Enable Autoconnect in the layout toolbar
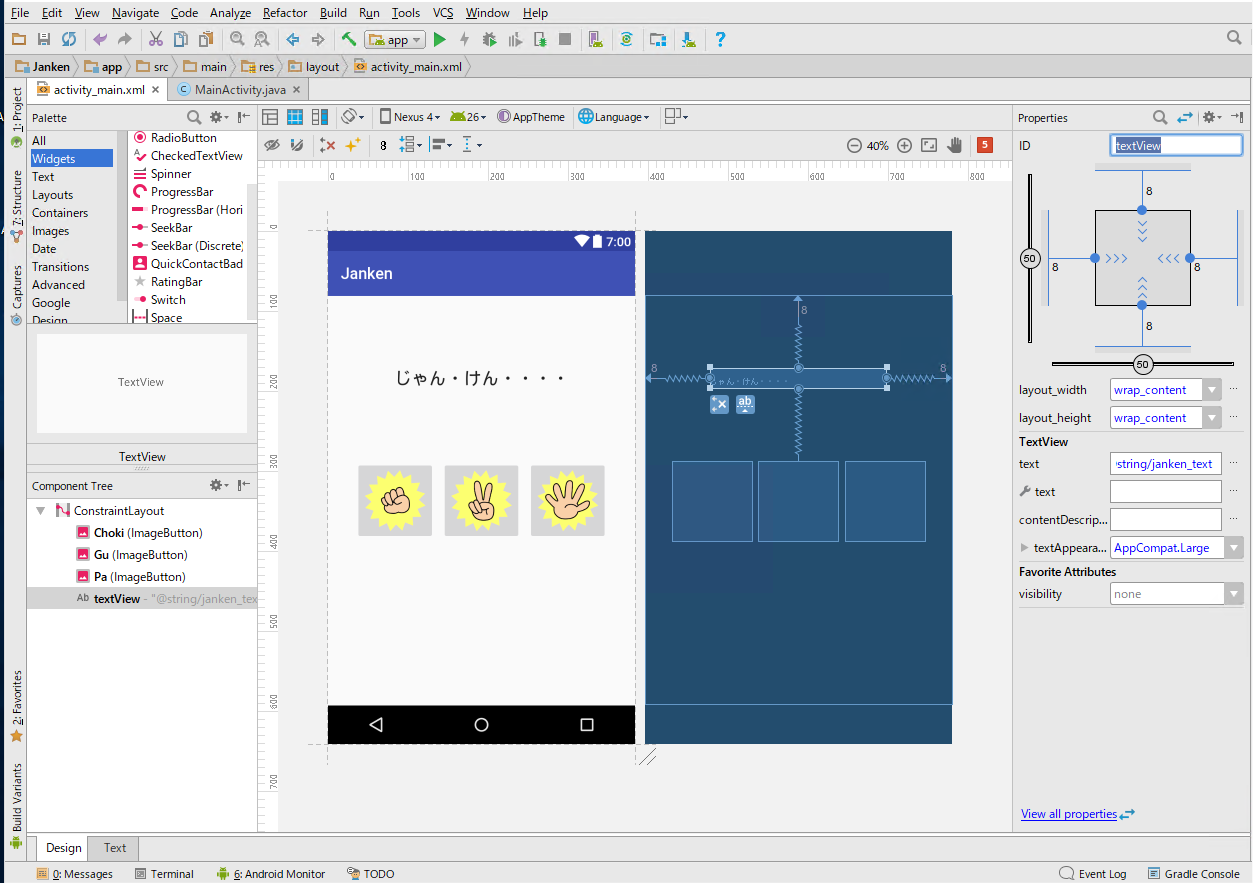1253x883 pixels. pos(295,144)
